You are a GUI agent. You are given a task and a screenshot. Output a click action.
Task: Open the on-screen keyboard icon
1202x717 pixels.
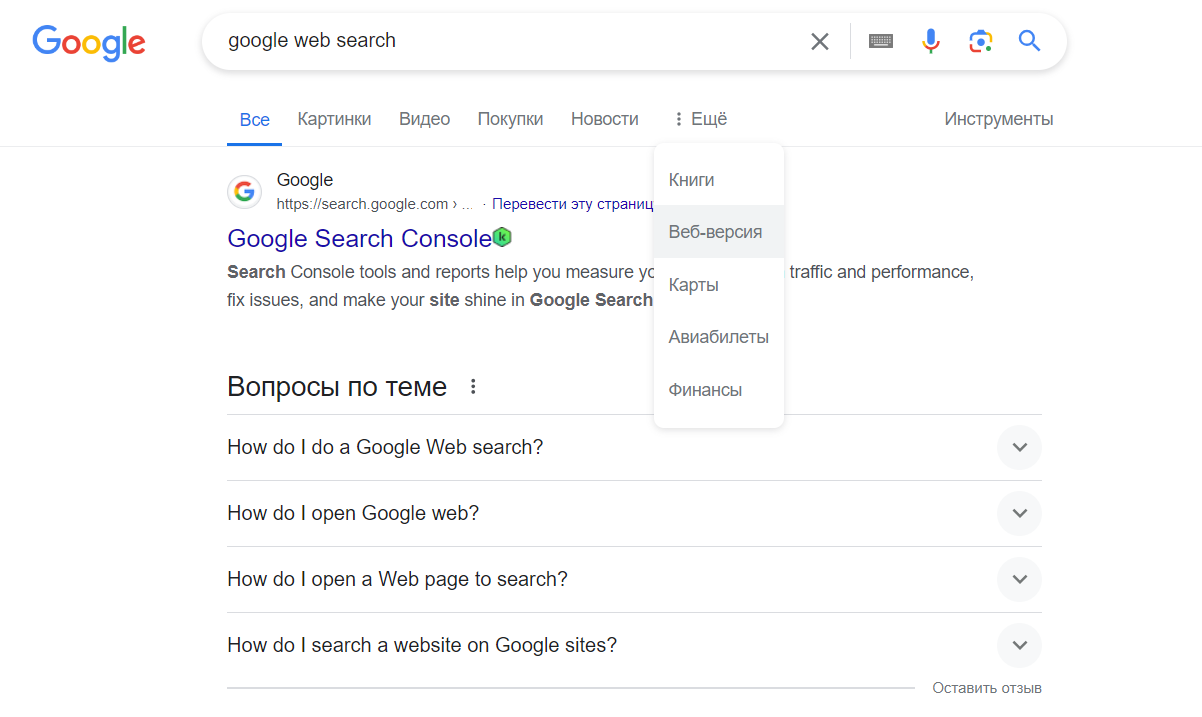point(880,41)
